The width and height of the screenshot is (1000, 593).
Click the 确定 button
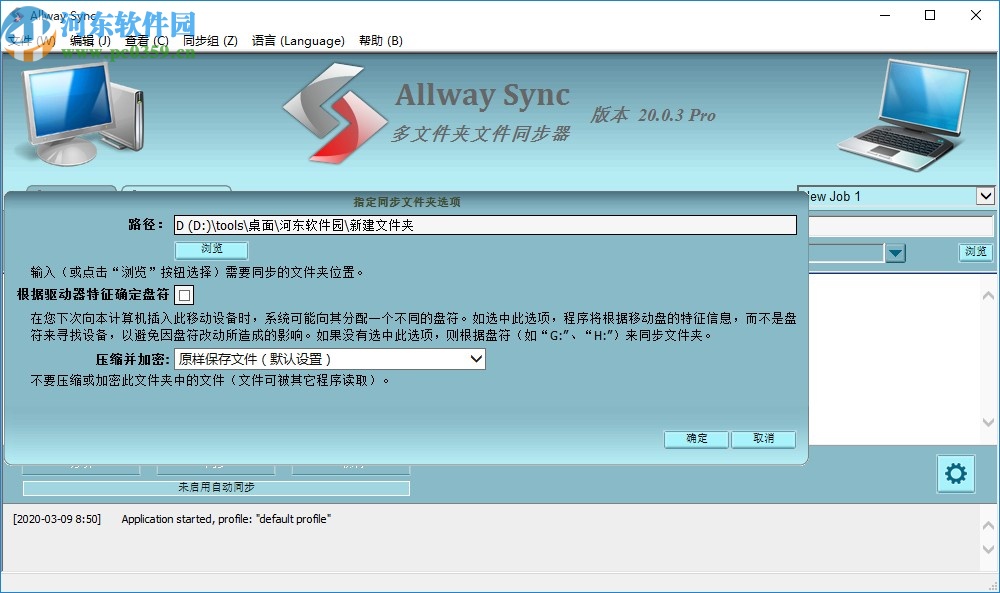[x=696, y=439]
